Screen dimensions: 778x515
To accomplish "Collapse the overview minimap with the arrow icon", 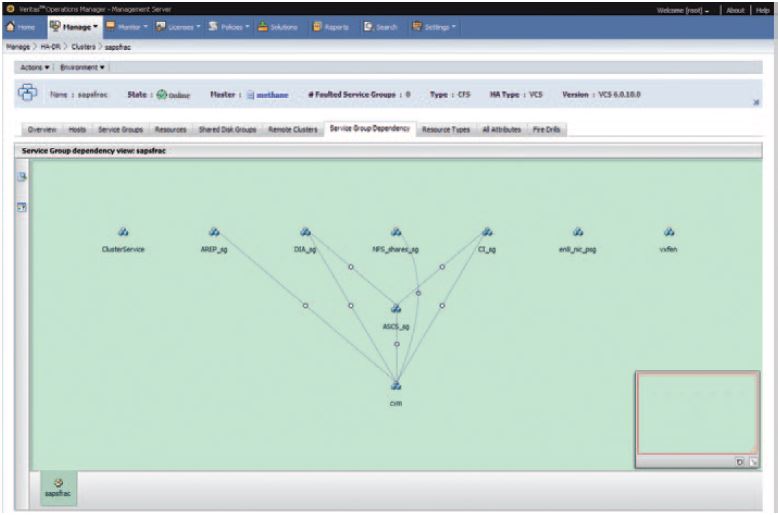I will [753, 462].
